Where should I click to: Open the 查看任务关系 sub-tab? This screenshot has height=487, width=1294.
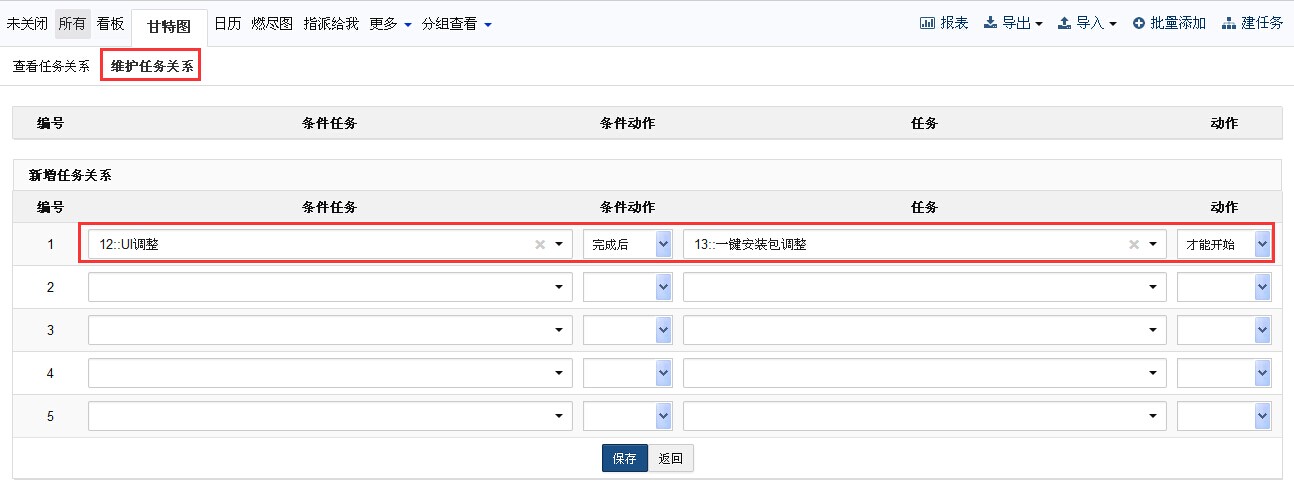[x=51, y=67]
